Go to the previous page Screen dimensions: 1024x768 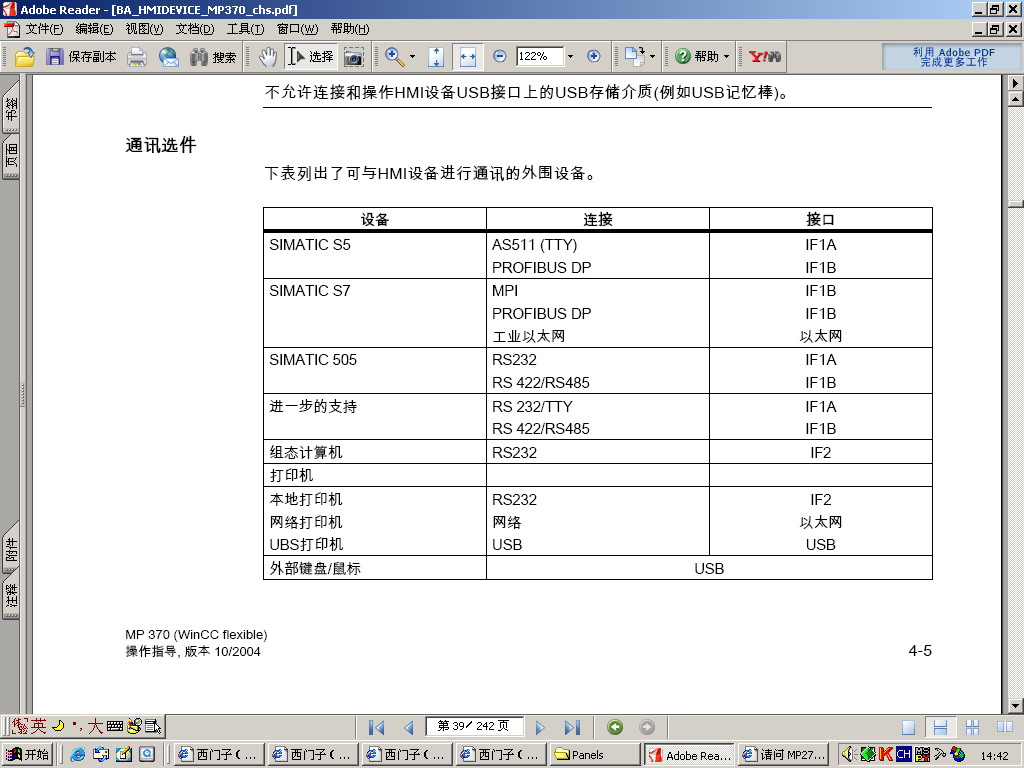tap(409, 727)
